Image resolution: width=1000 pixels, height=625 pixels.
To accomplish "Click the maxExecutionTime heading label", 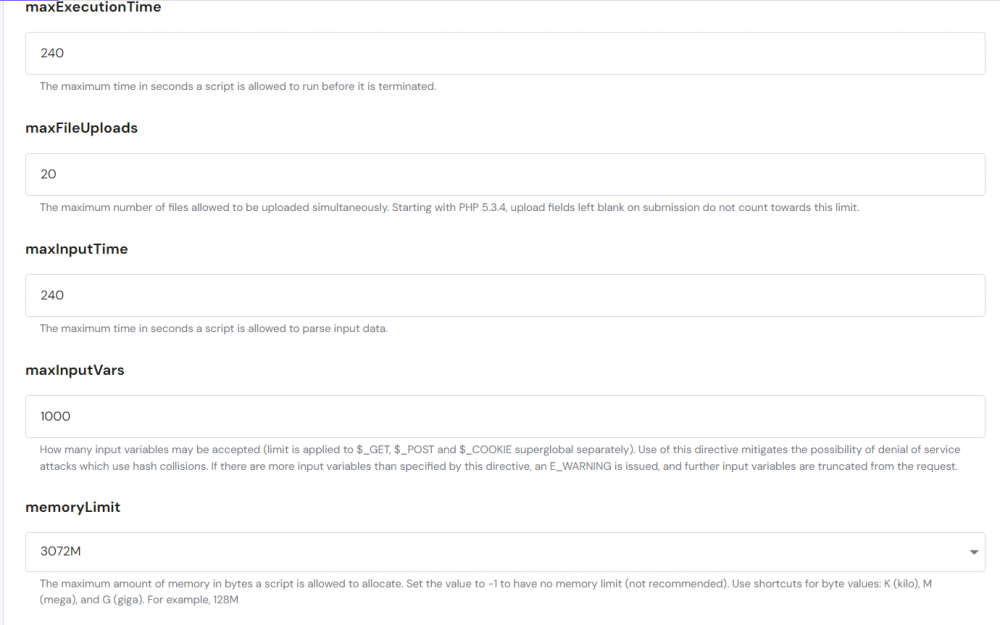I will click(93, 7).
